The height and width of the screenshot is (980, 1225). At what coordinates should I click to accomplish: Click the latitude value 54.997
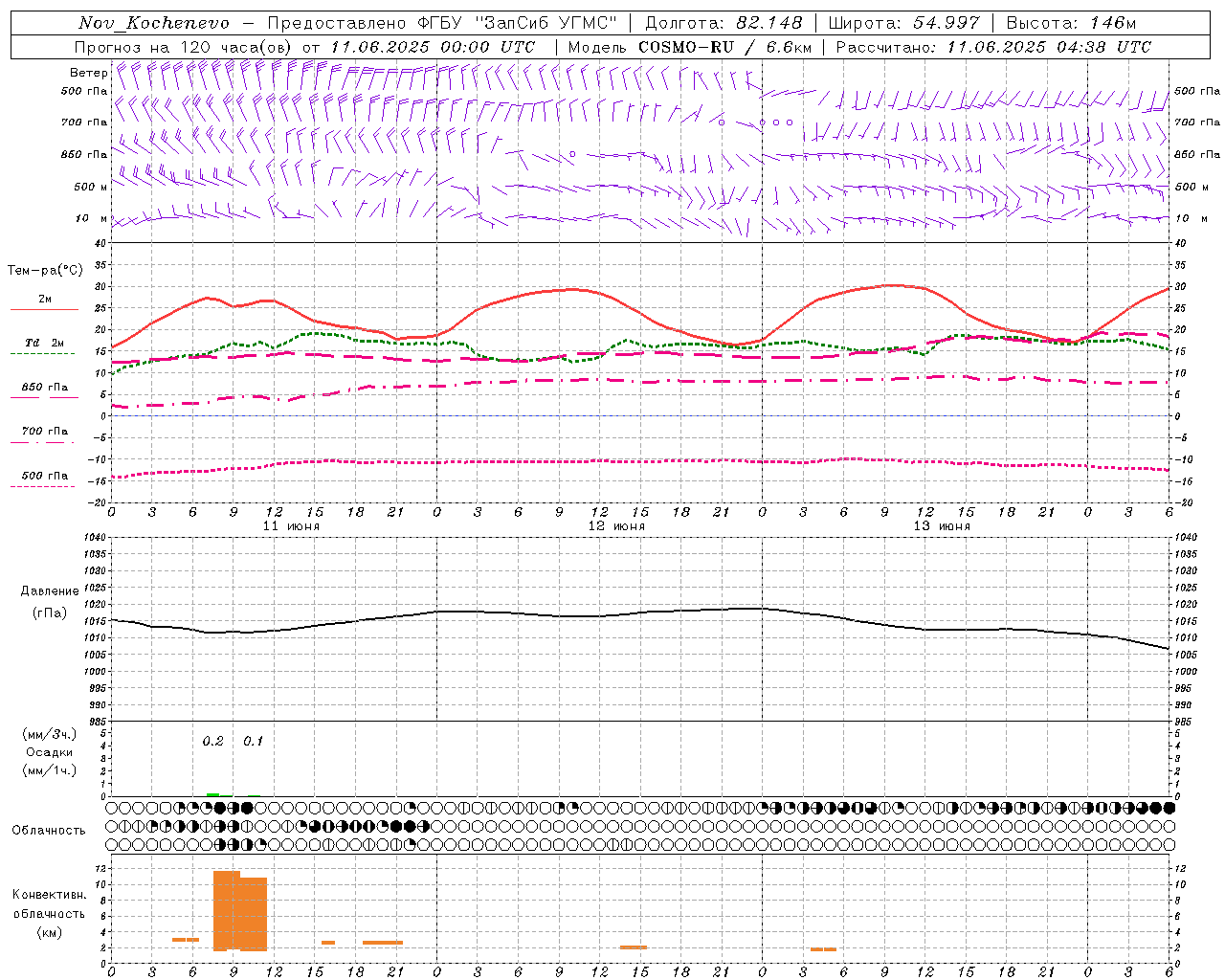click(947, 23)
